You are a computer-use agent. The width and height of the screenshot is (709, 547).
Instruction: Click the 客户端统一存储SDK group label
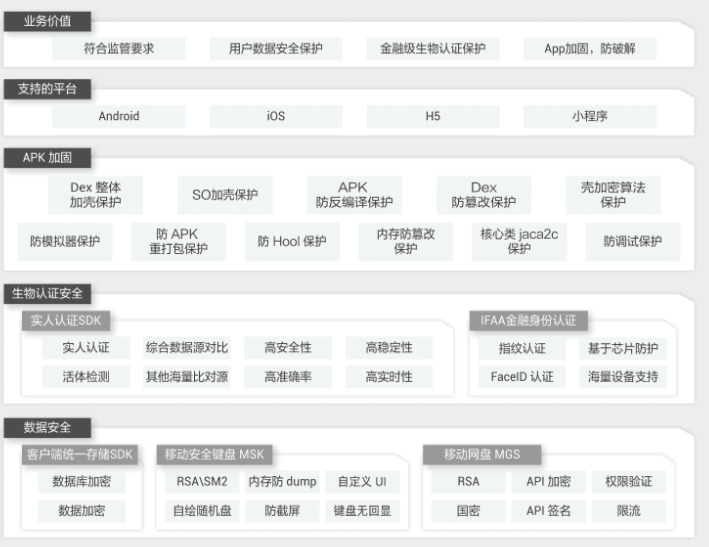pos(80,455)
